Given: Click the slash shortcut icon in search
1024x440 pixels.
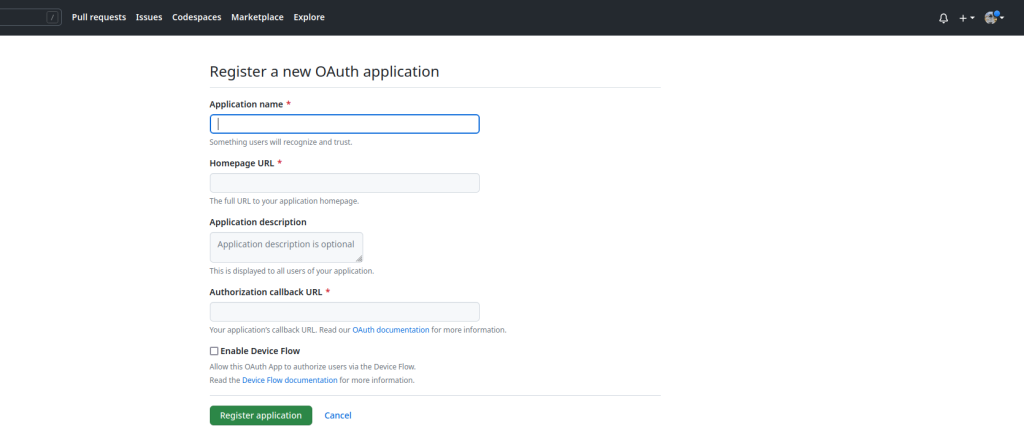Looking at the screenshot, I should tap(52, 18).
